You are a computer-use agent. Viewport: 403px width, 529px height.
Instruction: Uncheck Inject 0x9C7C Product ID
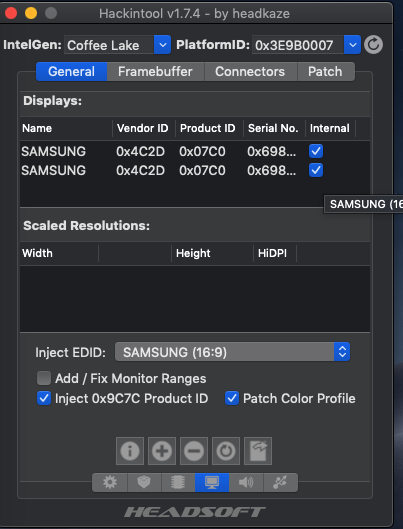[x=44, y=398]
